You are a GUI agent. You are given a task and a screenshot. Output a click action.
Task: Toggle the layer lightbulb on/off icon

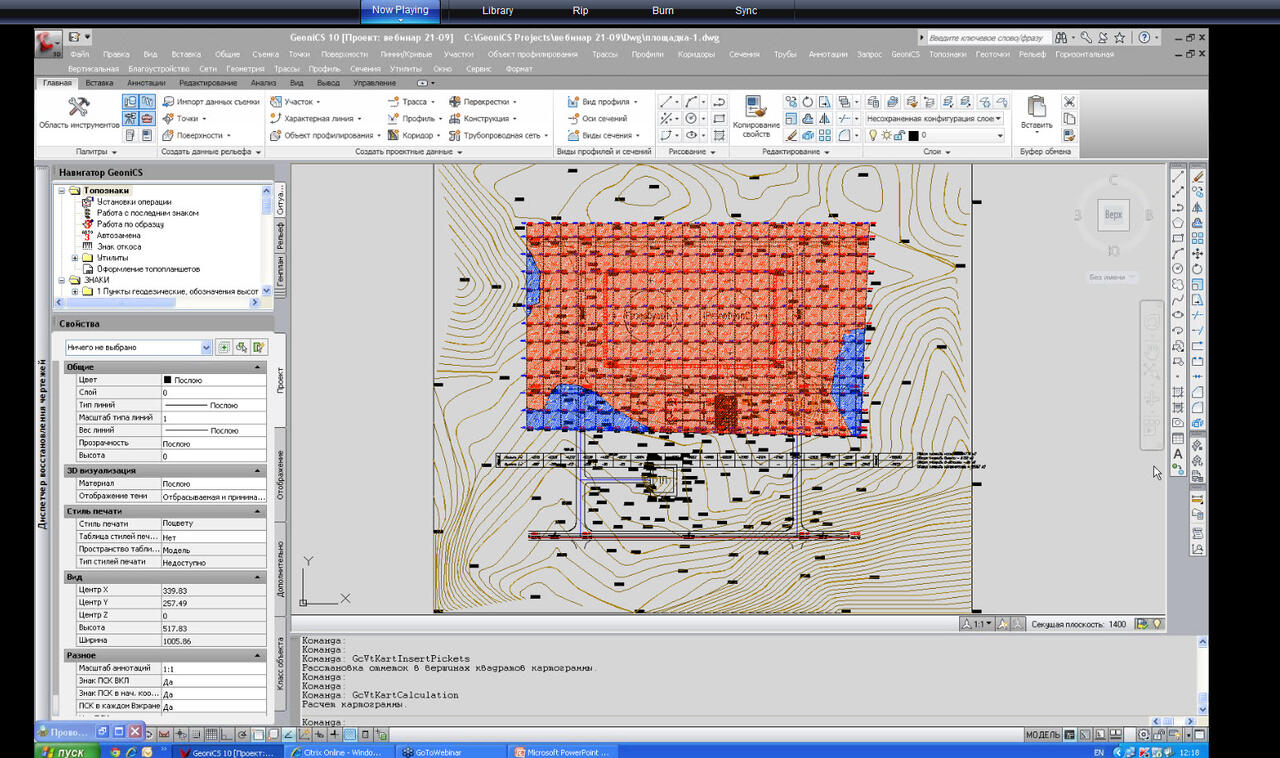[x=872, y=135]
